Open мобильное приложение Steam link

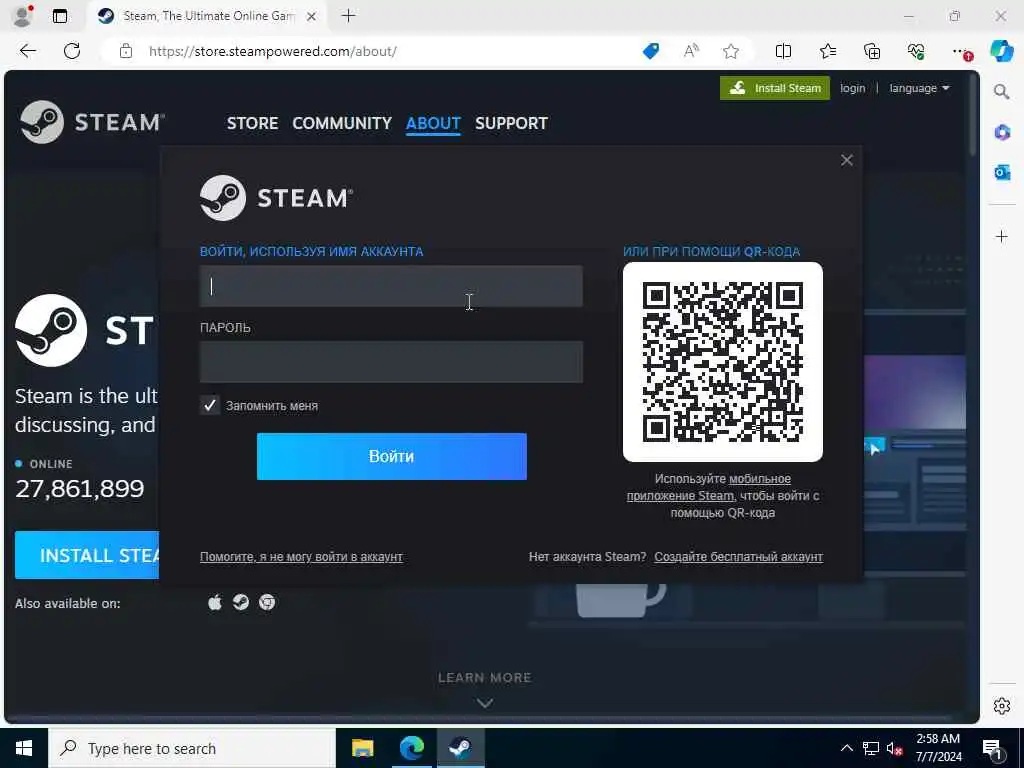[709, 487]
